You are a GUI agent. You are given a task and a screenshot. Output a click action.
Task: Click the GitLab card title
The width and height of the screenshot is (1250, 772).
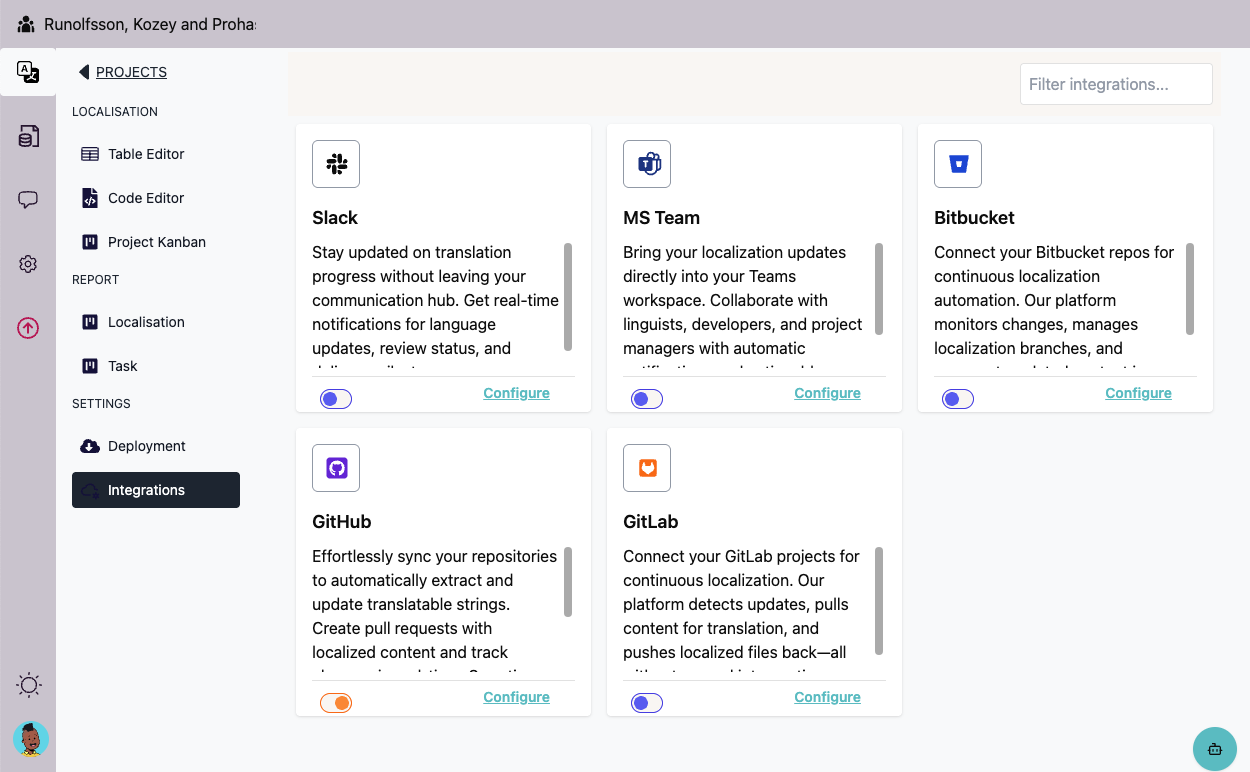[651, 522]
